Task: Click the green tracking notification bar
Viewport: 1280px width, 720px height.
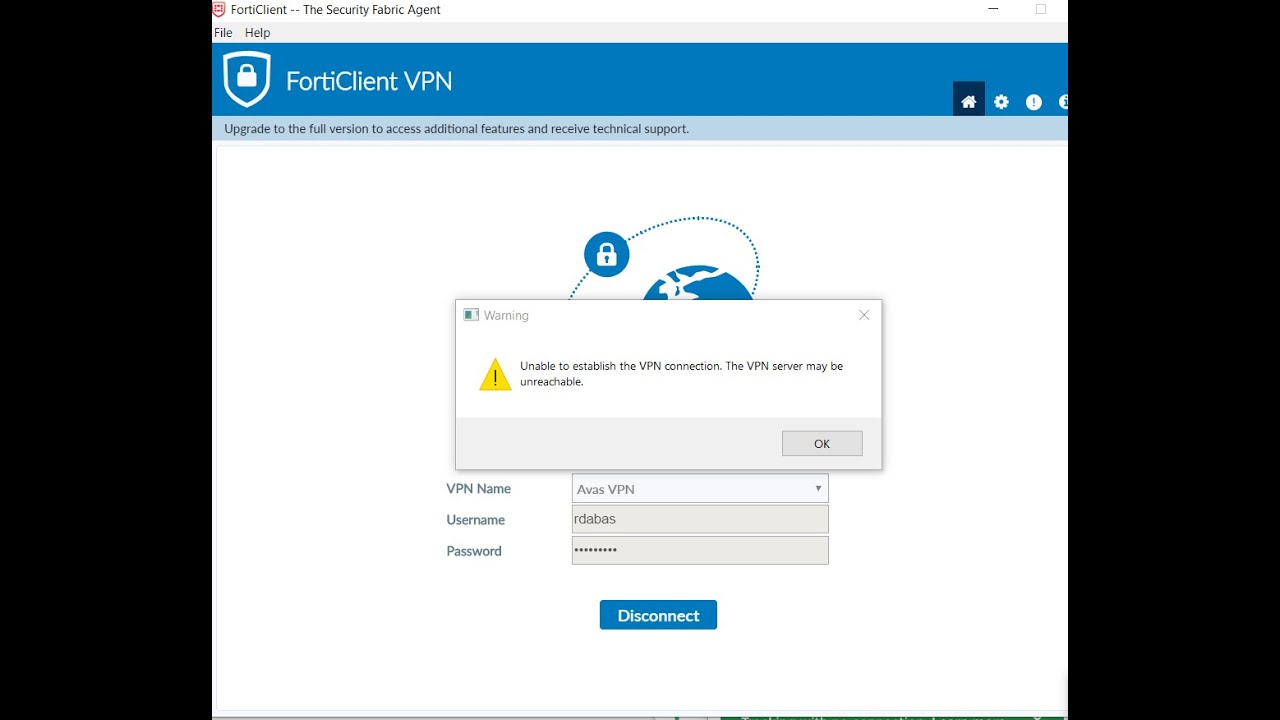Action: (x=880, y=715)
